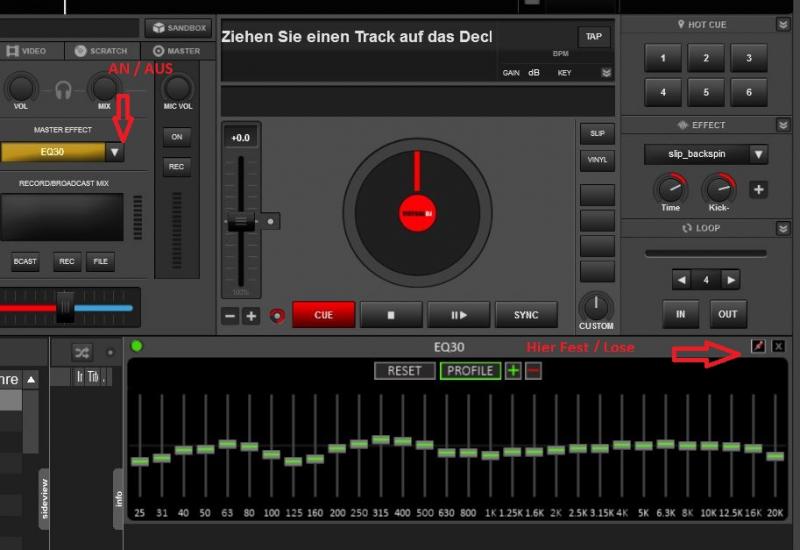
Task: Click the jog wheel platter
Action: click(x=417, y=213)
